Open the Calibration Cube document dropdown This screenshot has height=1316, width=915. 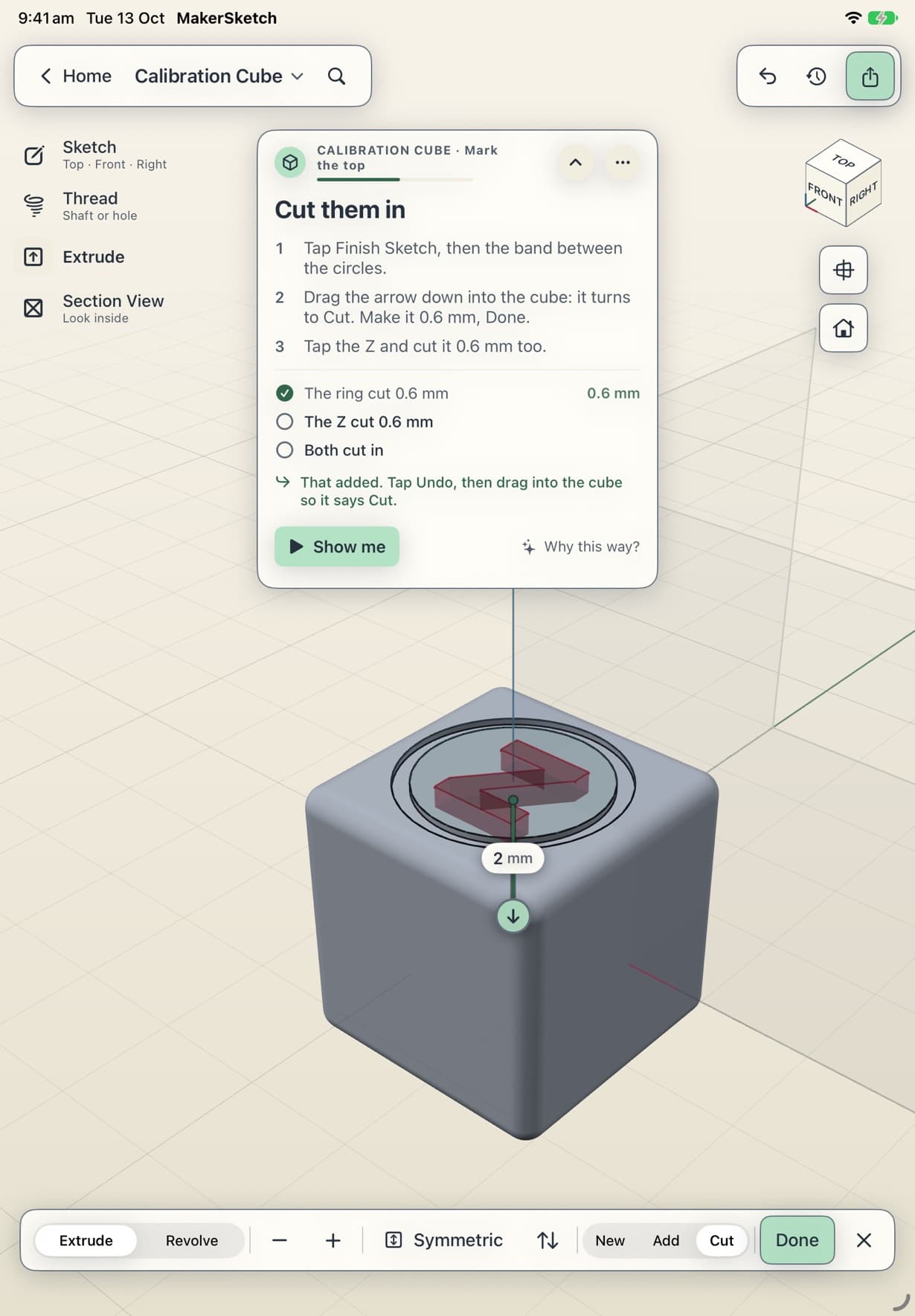pyautogui.click(x=219, y=76)
